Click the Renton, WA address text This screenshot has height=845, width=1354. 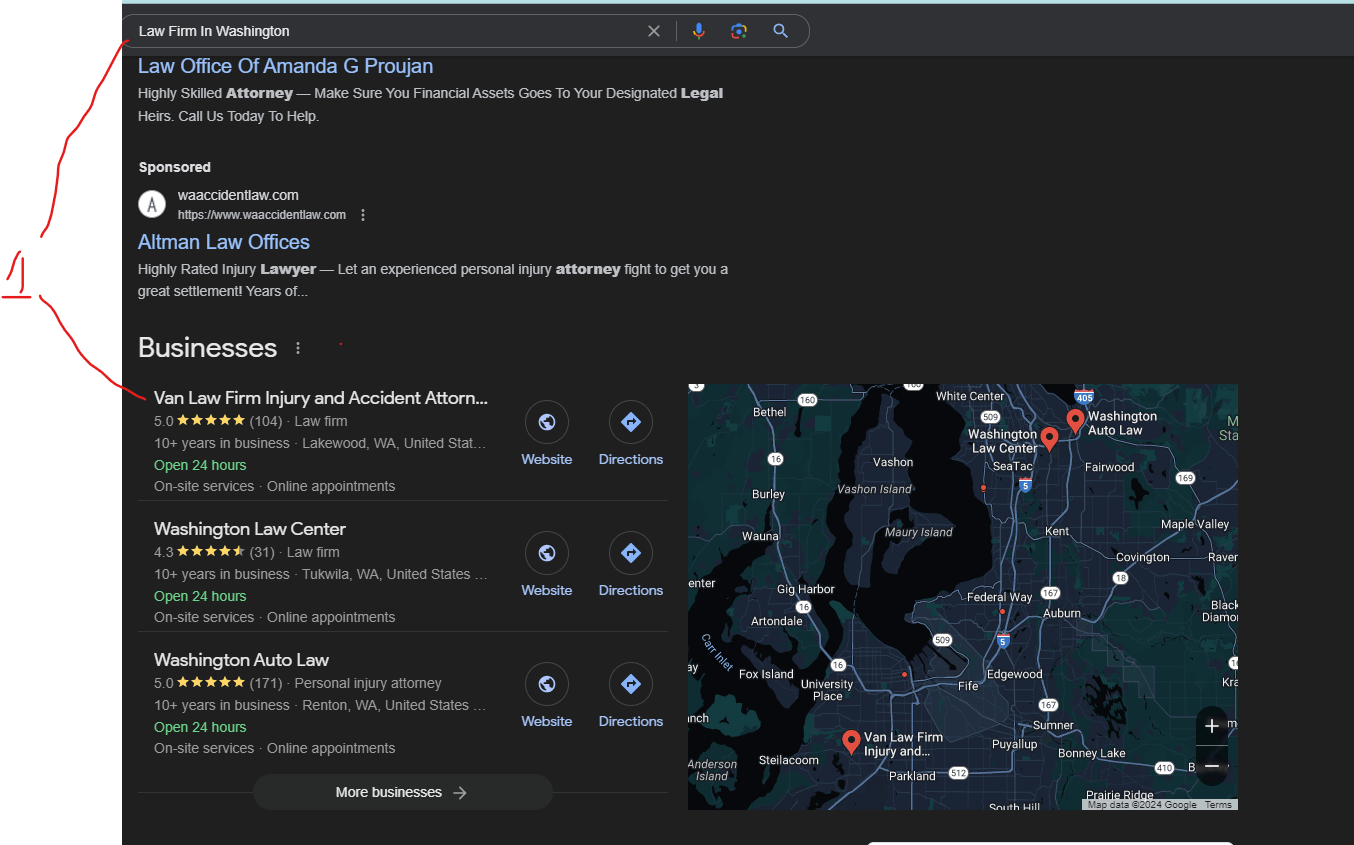[x=394, y=705]
